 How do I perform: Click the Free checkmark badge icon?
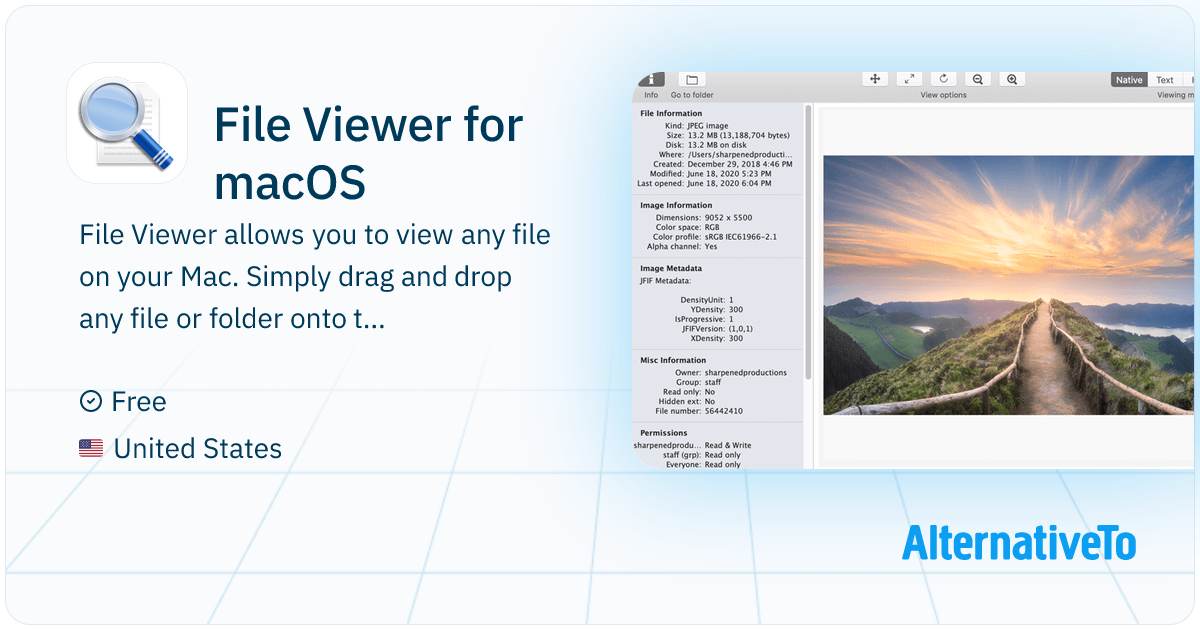pos(90,401)
